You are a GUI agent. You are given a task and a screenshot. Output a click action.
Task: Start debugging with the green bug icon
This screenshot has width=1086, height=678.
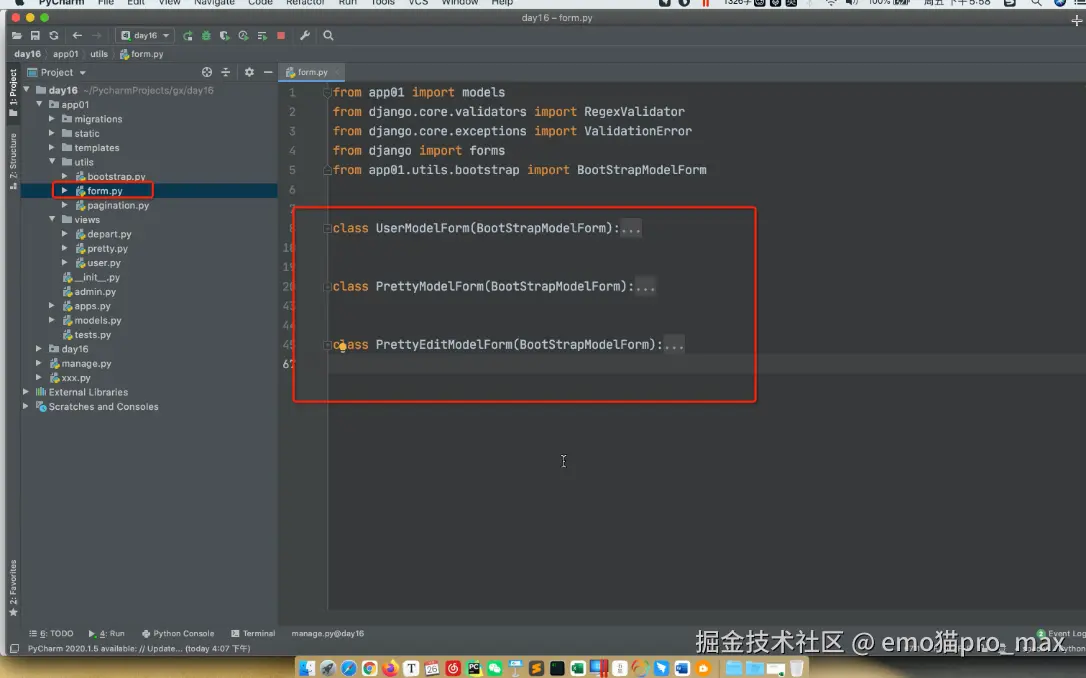[206, 35]
